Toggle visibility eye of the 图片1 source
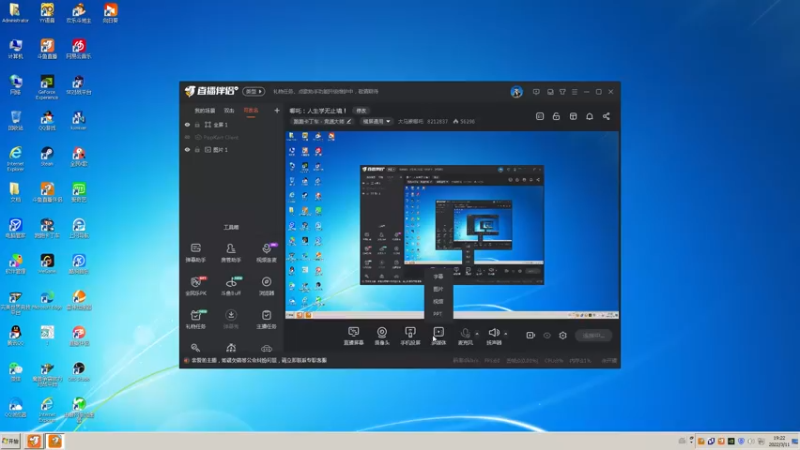 click(x=187, y=149)
